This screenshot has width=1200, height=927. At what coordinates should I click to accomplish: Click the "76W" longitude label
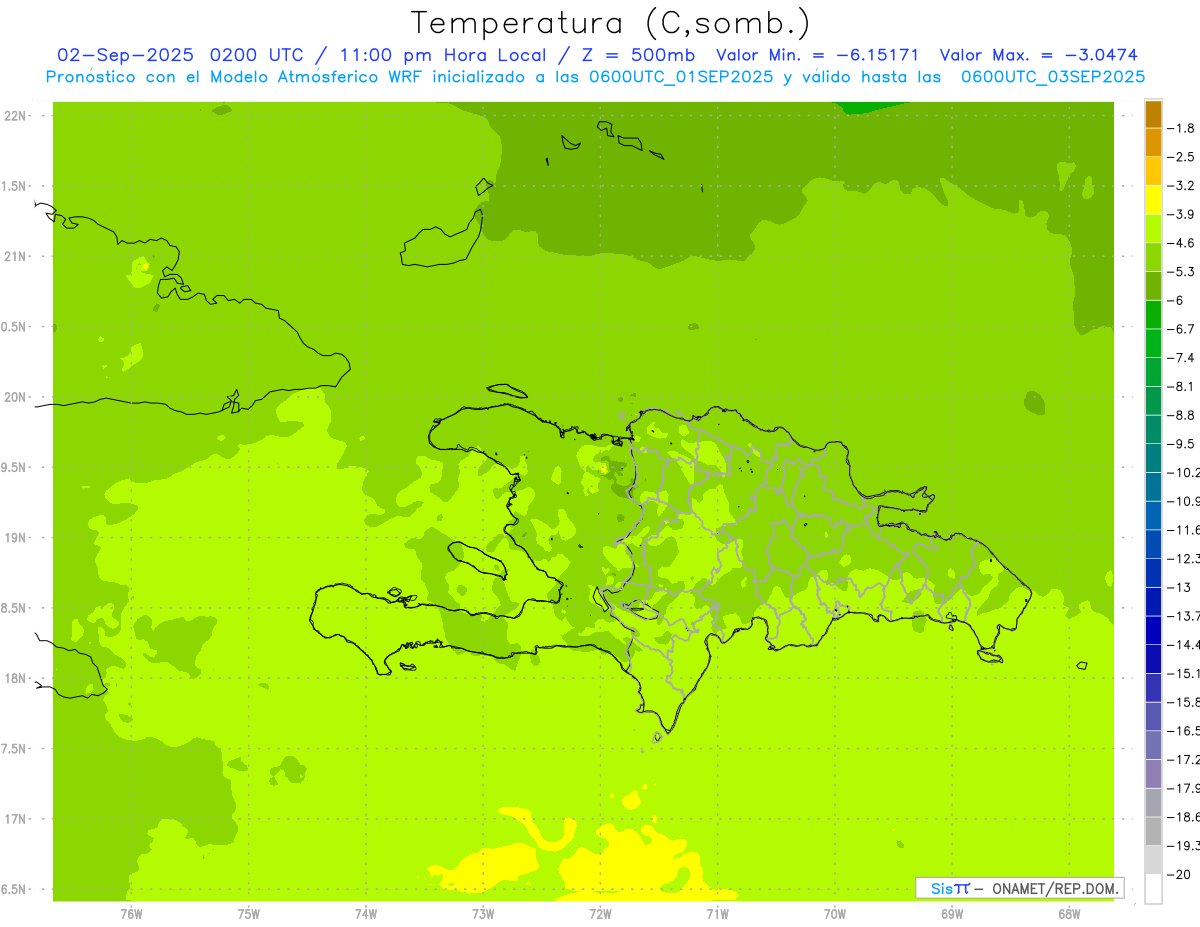click(x=131, y=913)
